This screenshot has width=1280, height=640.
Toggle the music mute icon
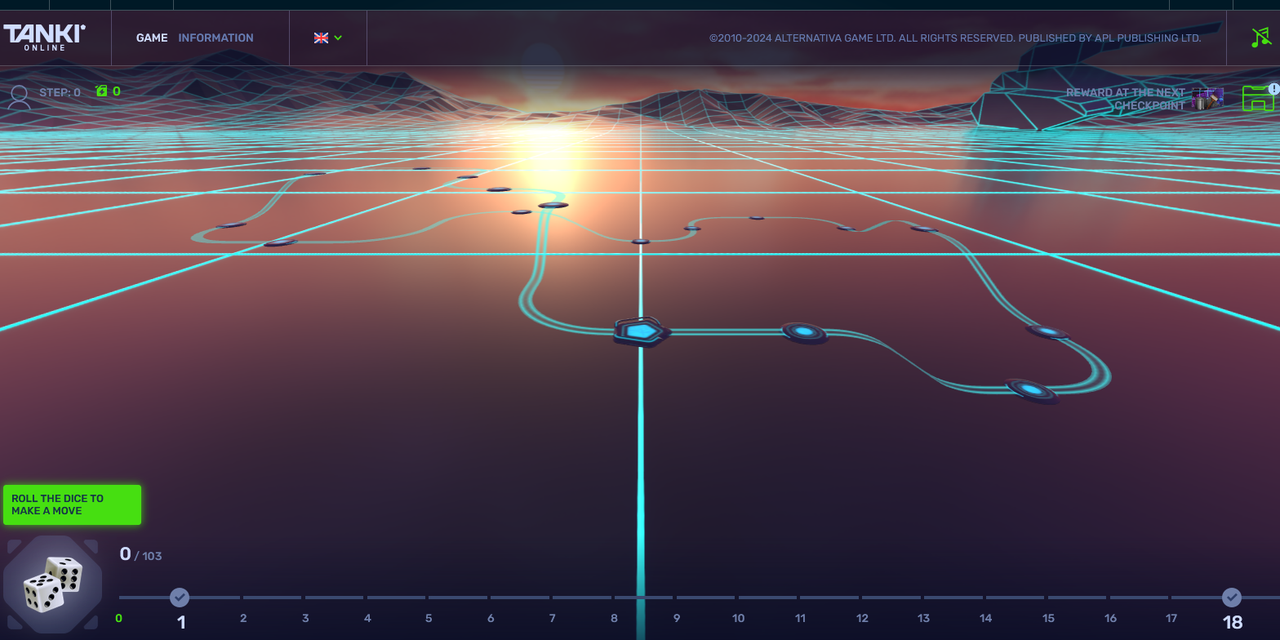(1261, 38)
